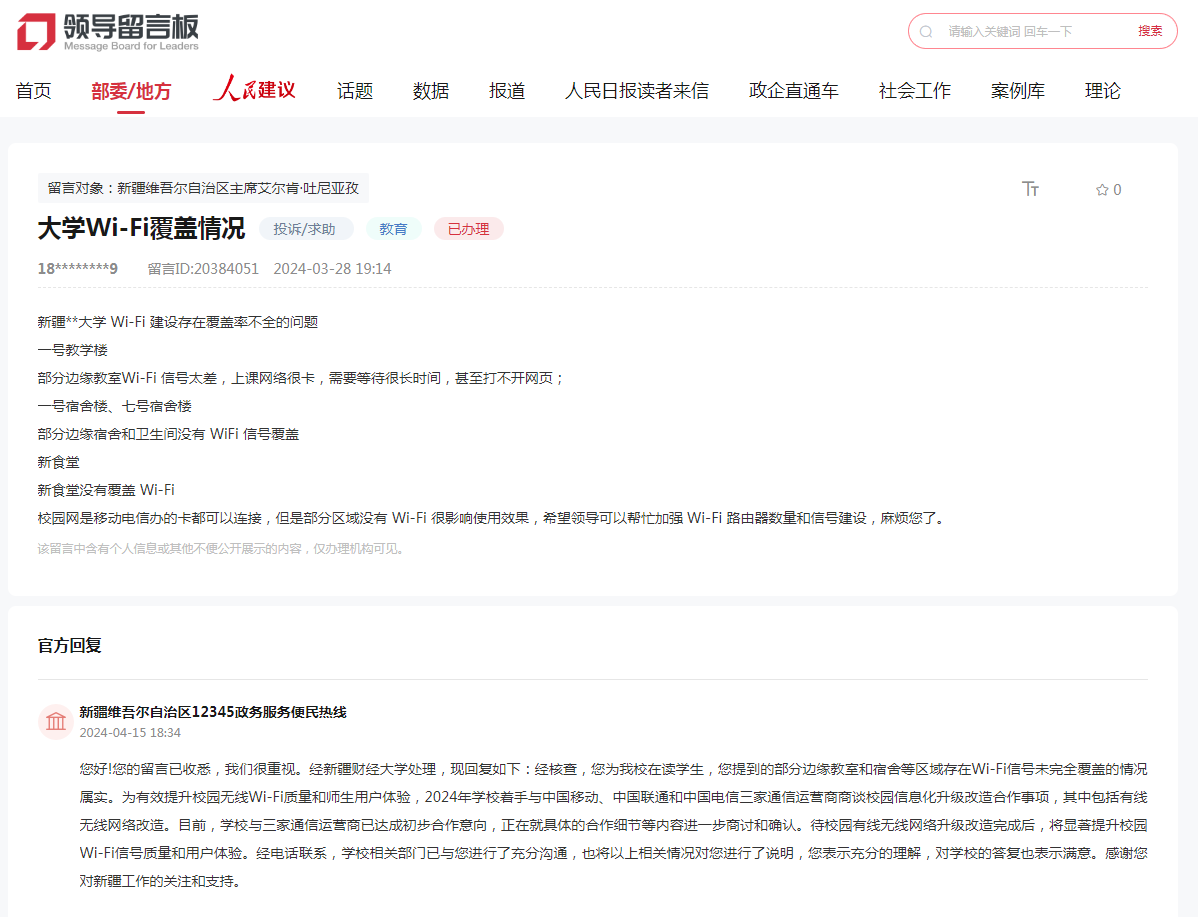The width and height of the screenshot is (1198, 917).
Task: Click the 投诉/求助 category tag
Action: pos(305,229)
